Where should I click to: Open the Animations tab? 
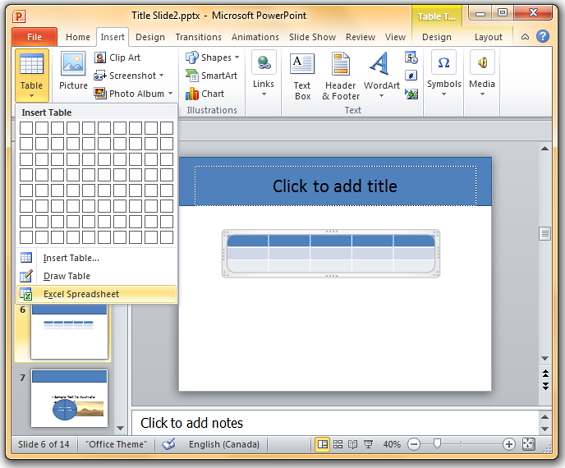pos(255,37)
